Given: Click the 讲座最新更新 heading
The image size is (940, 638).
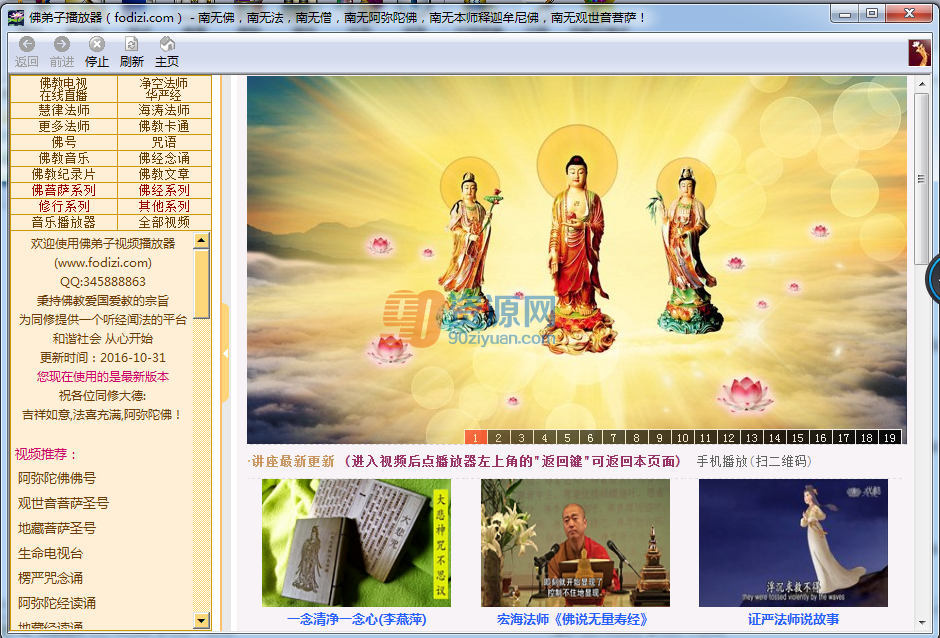Looking at the screenshot, I should [x=292, y=461].
